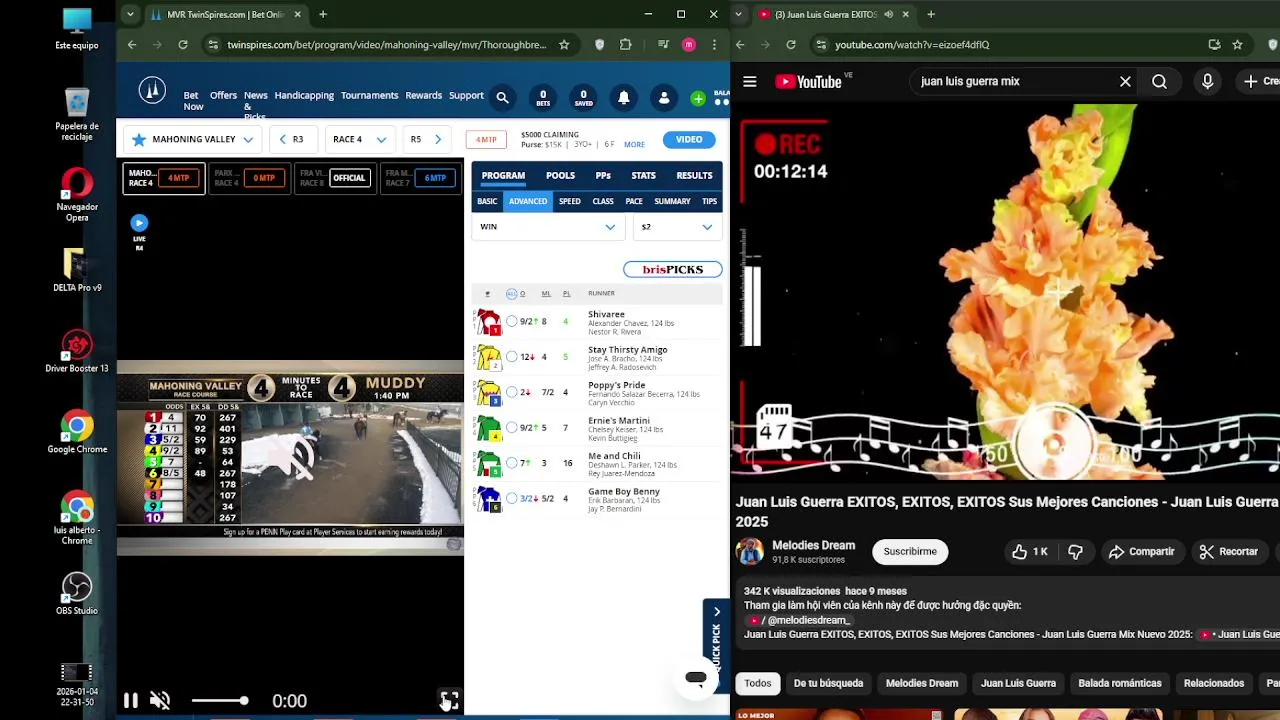Open the notifications bell in TwinSpires
Screen dimensions: 1280x720
point(623,97)
